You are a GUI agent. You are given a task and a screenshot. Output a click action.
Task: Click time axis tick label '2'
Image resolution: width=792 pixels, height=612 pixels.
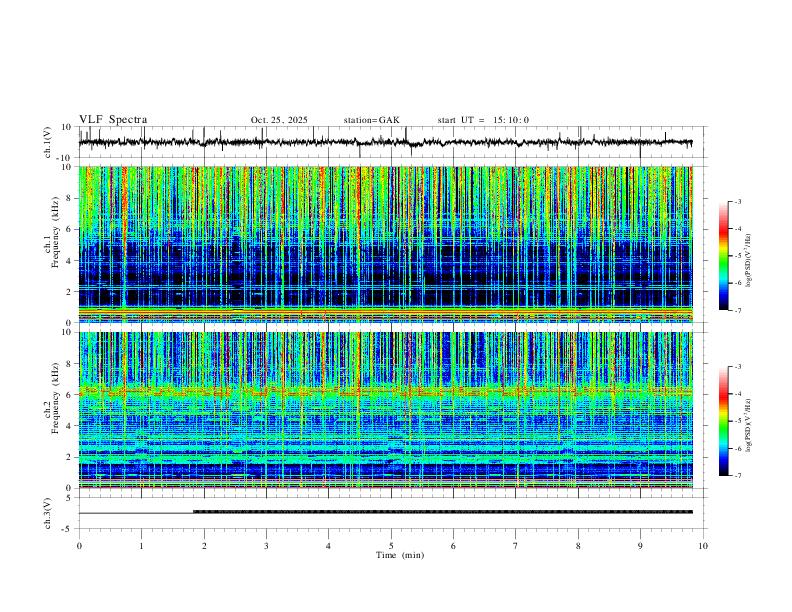pyautogui.click(x=204, y=546)
